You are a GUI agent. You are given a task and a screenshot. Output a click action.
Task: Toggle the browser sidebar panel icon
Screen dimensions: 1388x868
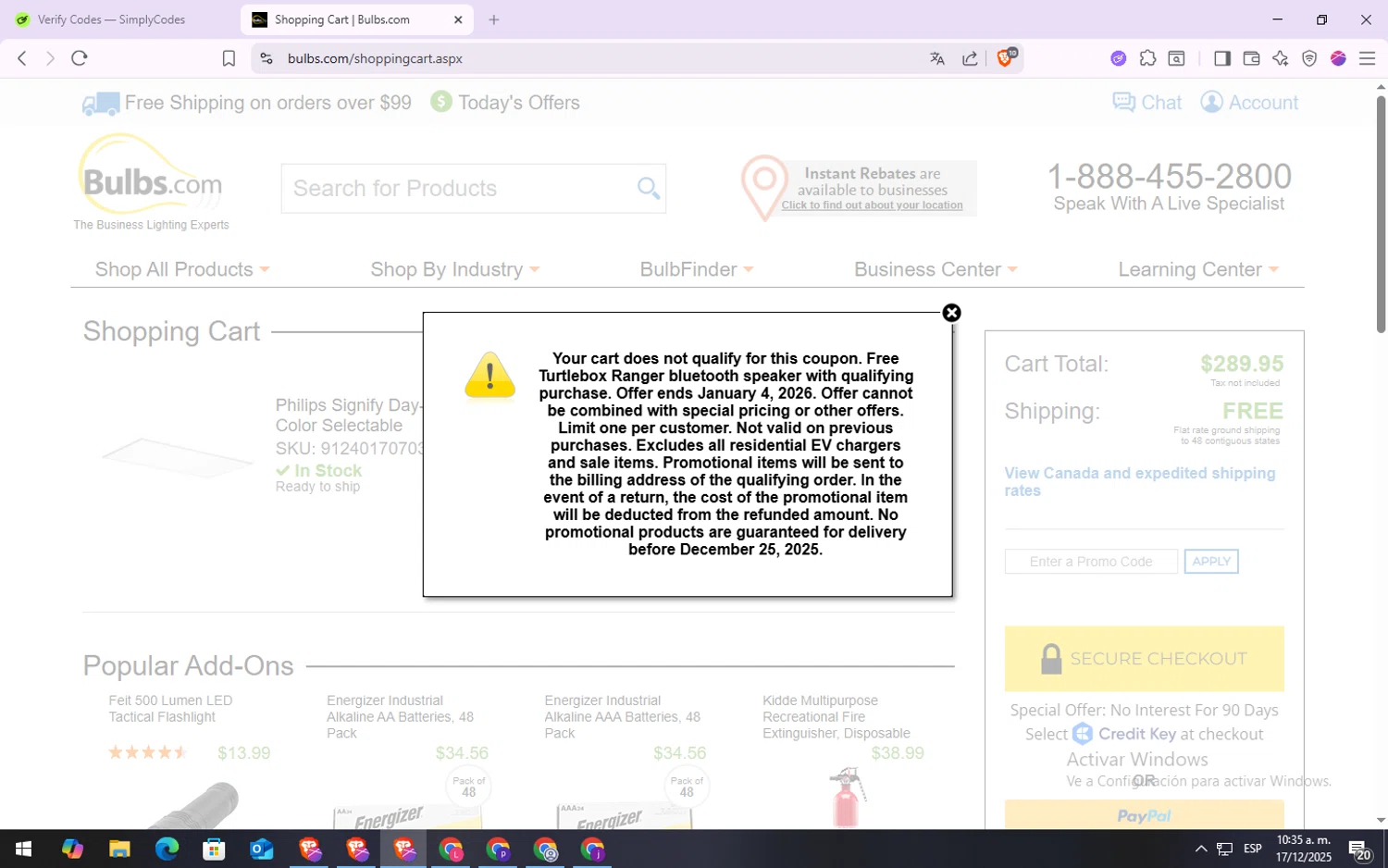1221,58
